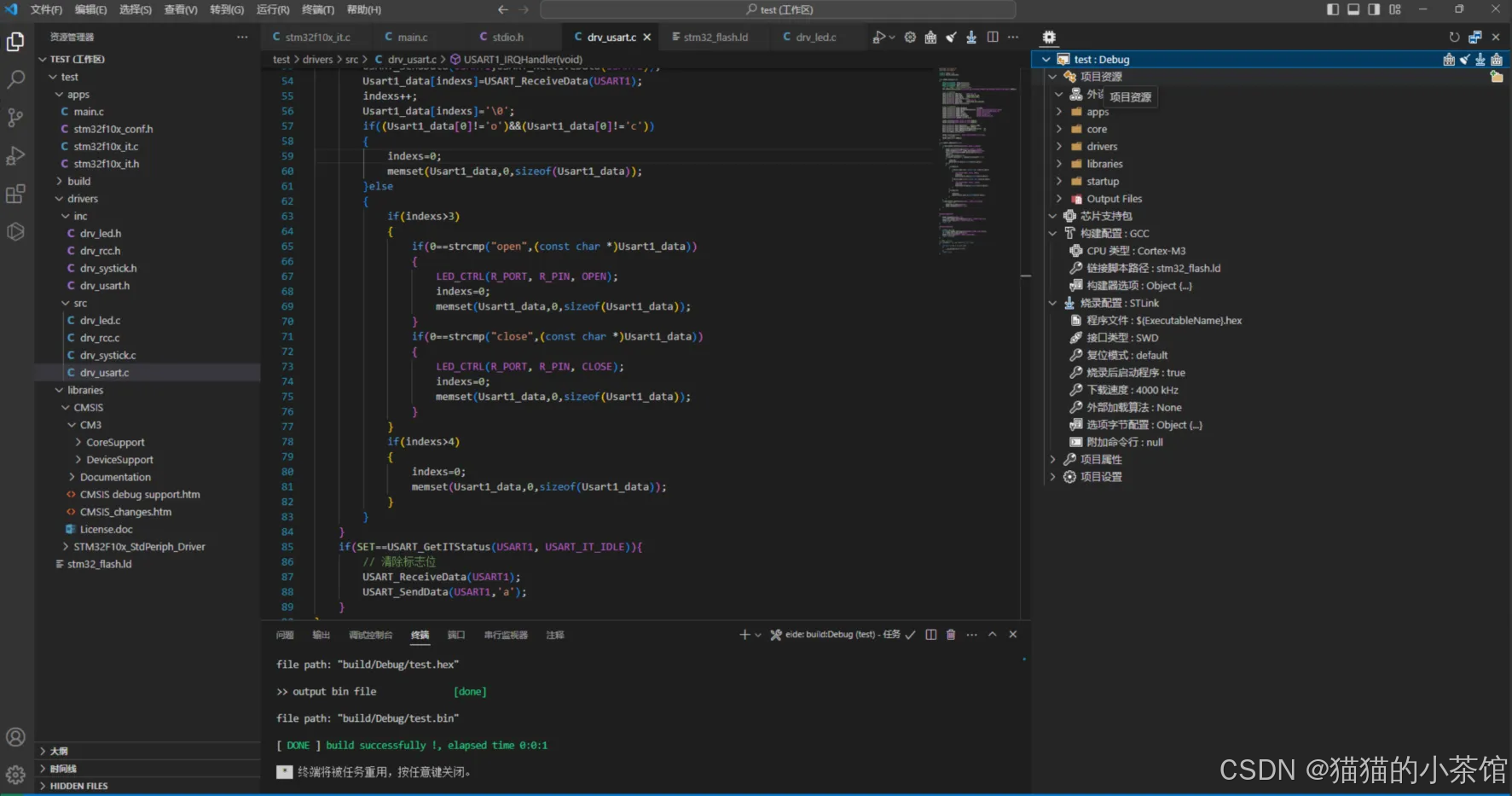Open the Source Control view
Image resolution: width=1512 pixels, height=796 pixels.
click(15, 118)
